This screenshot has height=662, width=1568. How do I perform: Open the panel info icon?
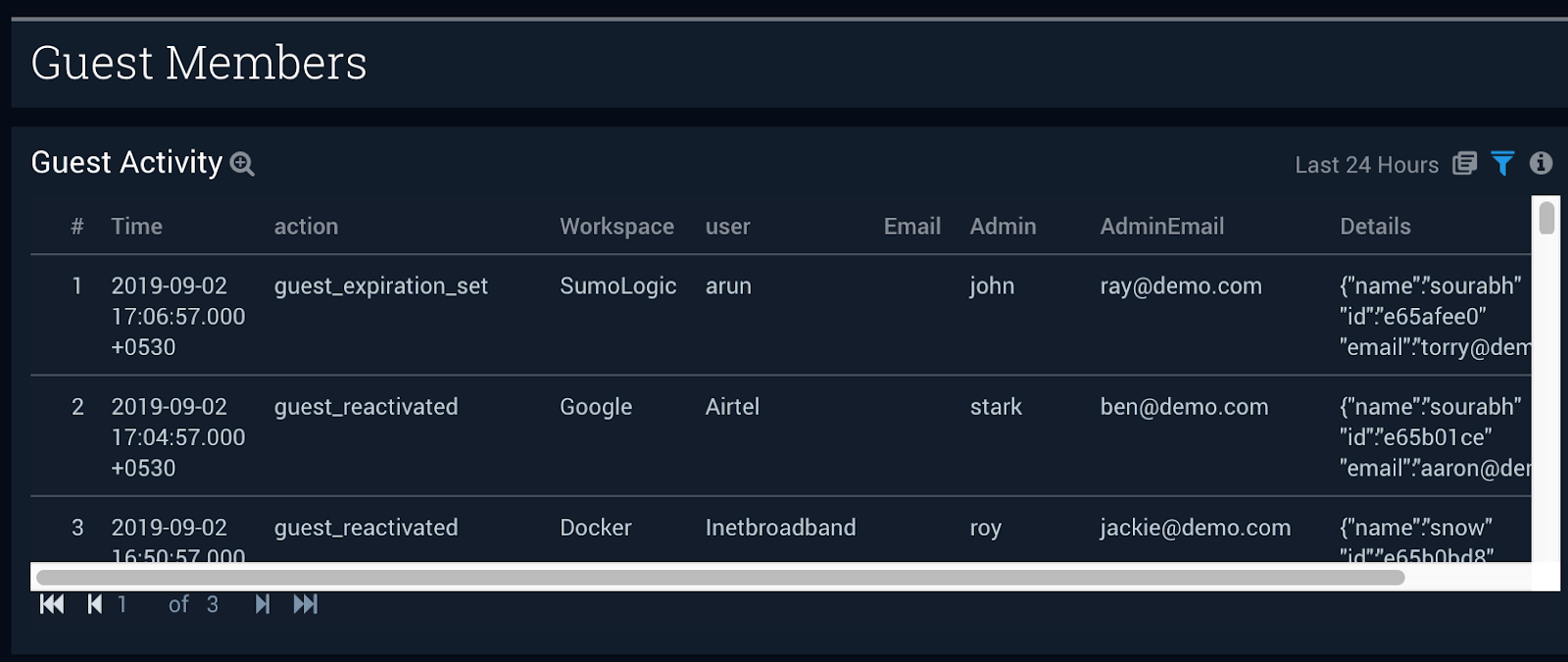point(1541,164)
